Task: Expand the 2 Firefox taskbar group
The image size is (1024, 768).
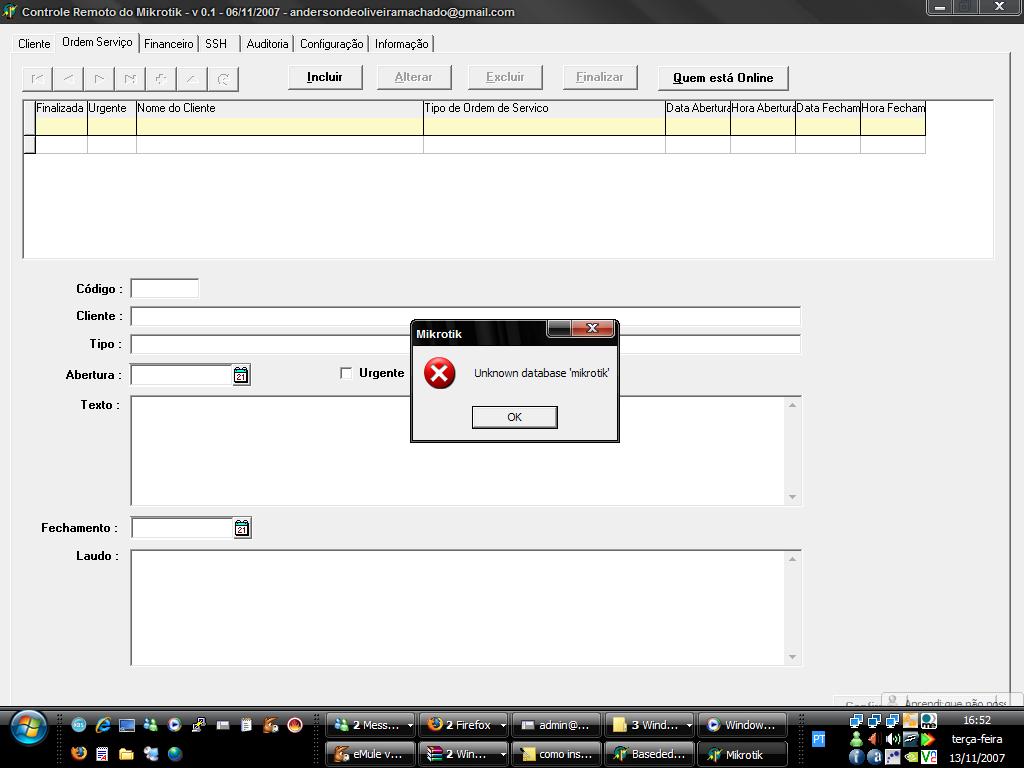Action: [503, 726]
